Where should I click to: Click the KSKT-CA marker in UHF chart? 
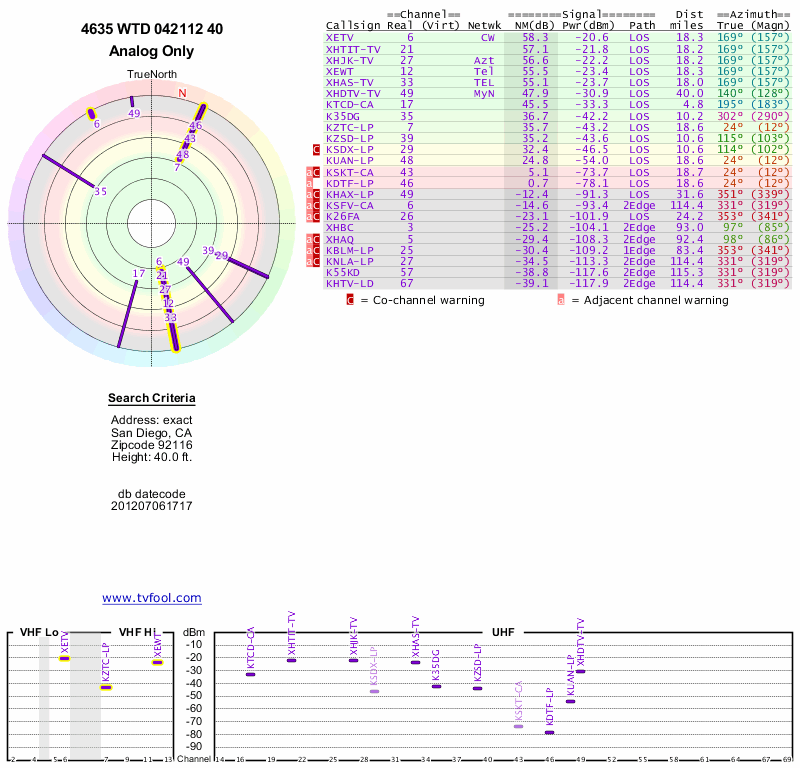pyautogui.click(x=518, y=726)
